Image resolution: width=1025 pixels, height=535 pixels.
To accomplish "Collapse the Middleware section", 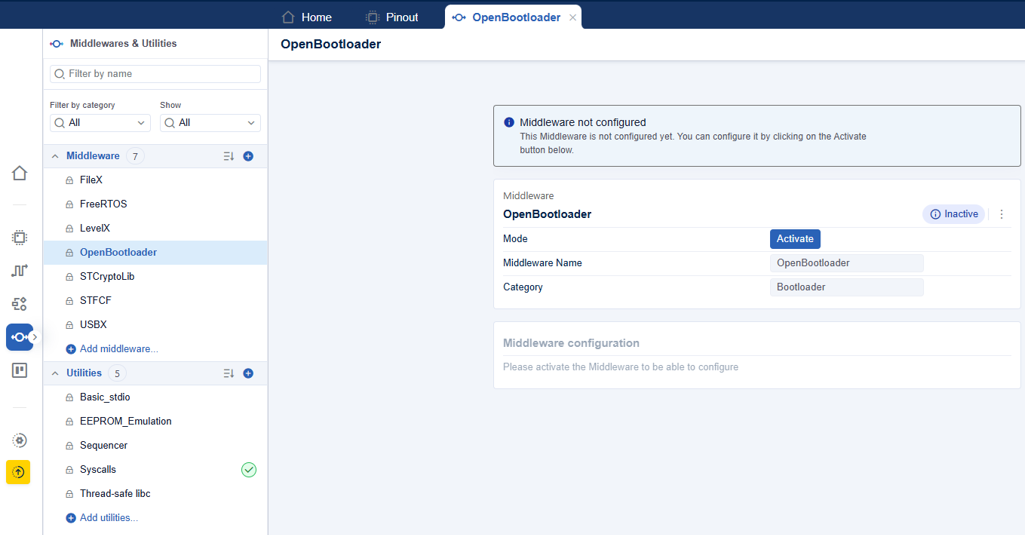I will (x=55, y=156).
